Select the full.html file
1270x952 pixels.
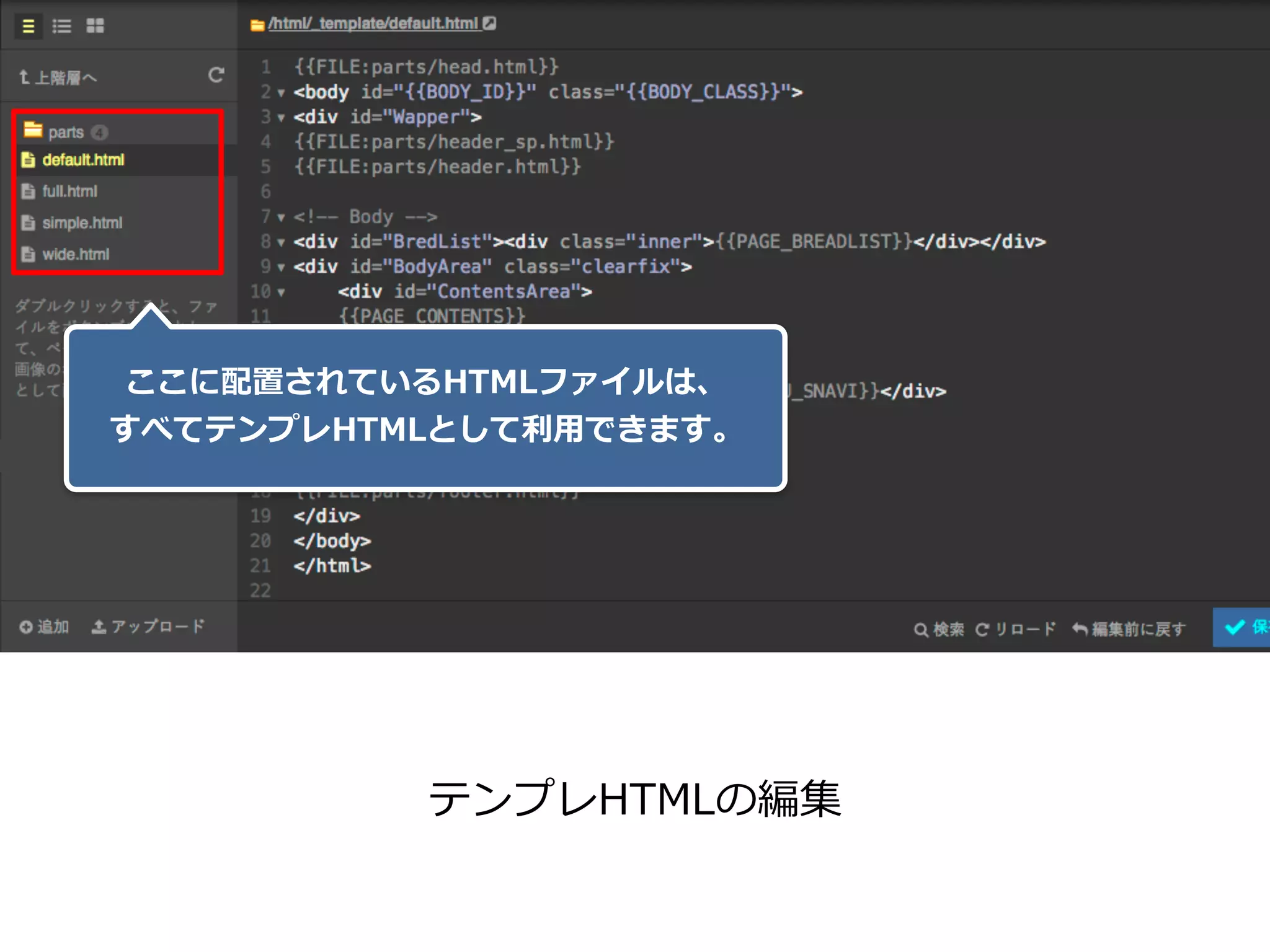point(69,192)
